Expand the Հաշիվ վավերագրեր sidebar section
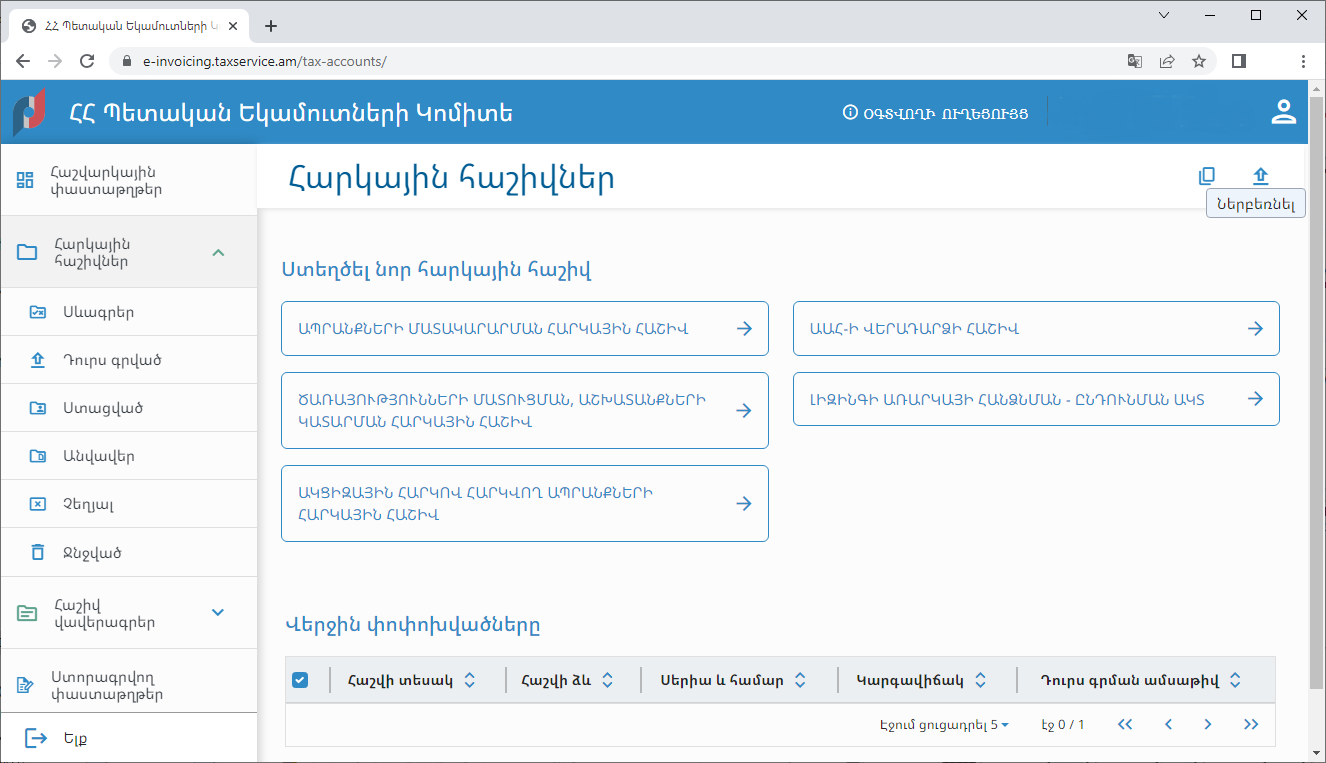This screenshot has height=763, width=1326. pyautogui.click(x=218, y=612)
